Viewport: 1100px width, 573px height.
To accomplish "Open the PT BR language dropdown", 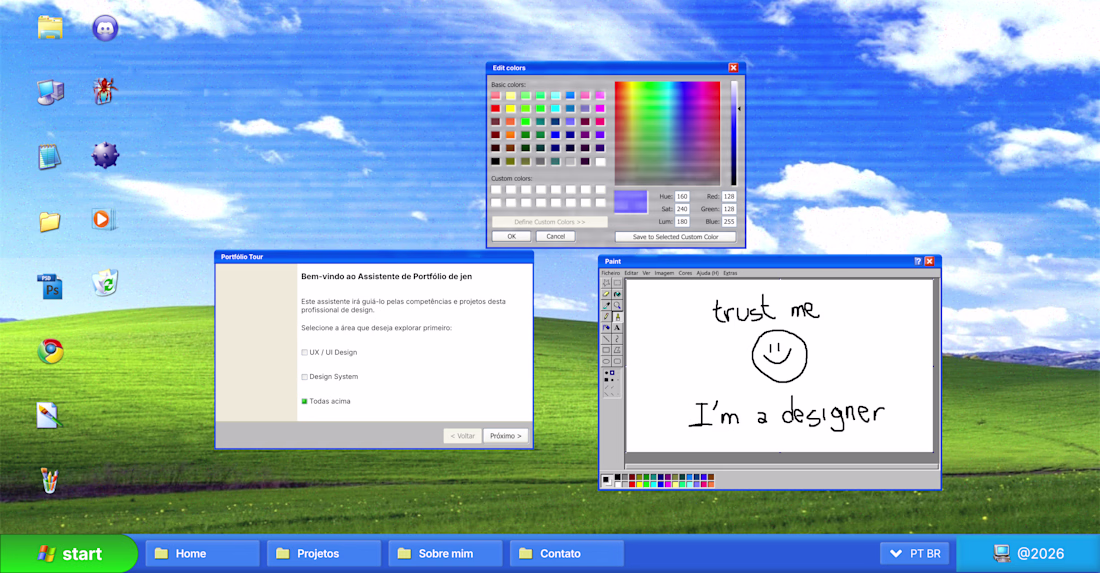I will (915, 553).
